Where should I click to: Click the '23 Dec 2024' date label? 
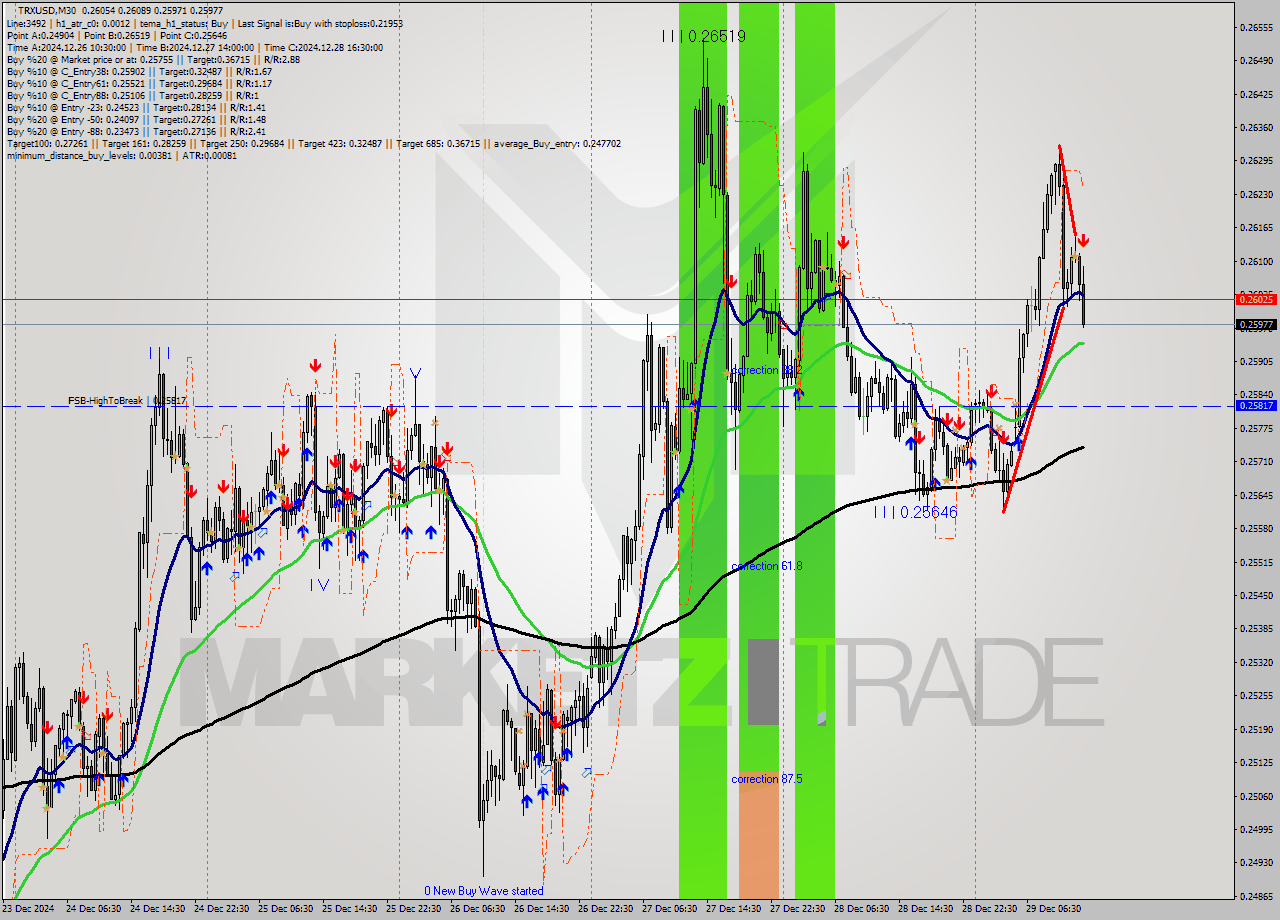click(x=30, y=909)
